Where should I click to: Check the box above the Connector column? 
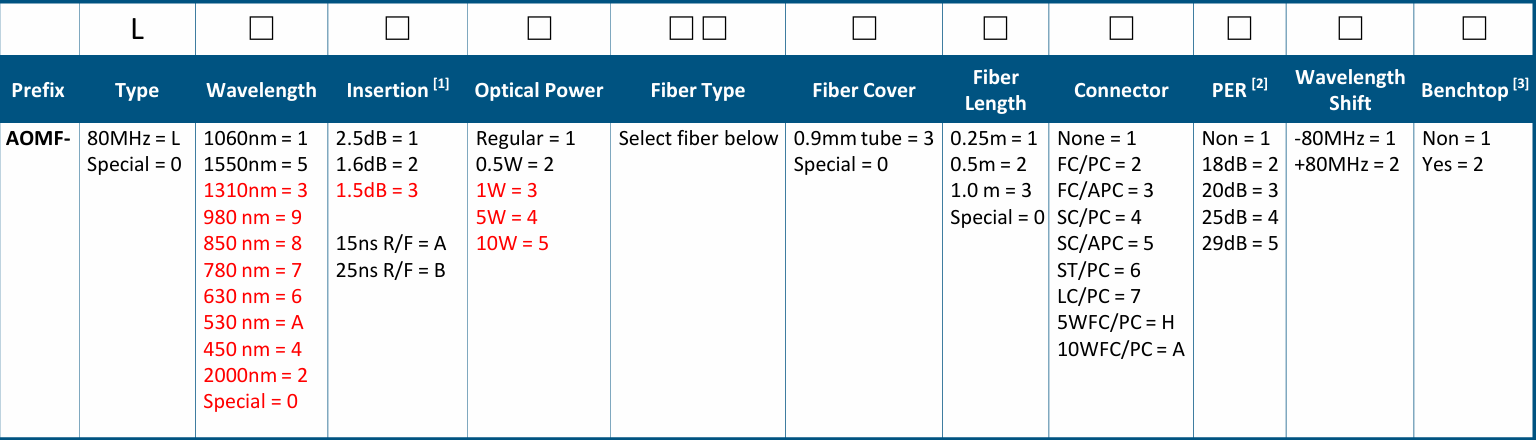(x=1120, y=29)
